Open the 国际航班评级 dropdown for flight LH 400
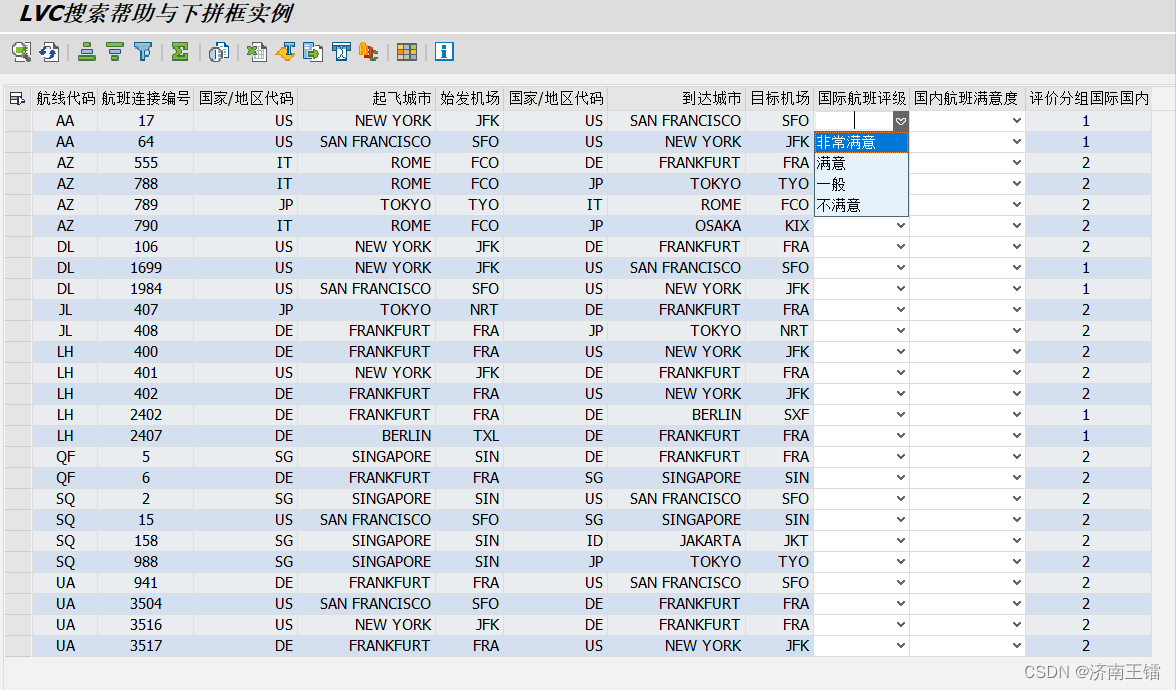The image size is (1176, 690). tap(902, 351)
